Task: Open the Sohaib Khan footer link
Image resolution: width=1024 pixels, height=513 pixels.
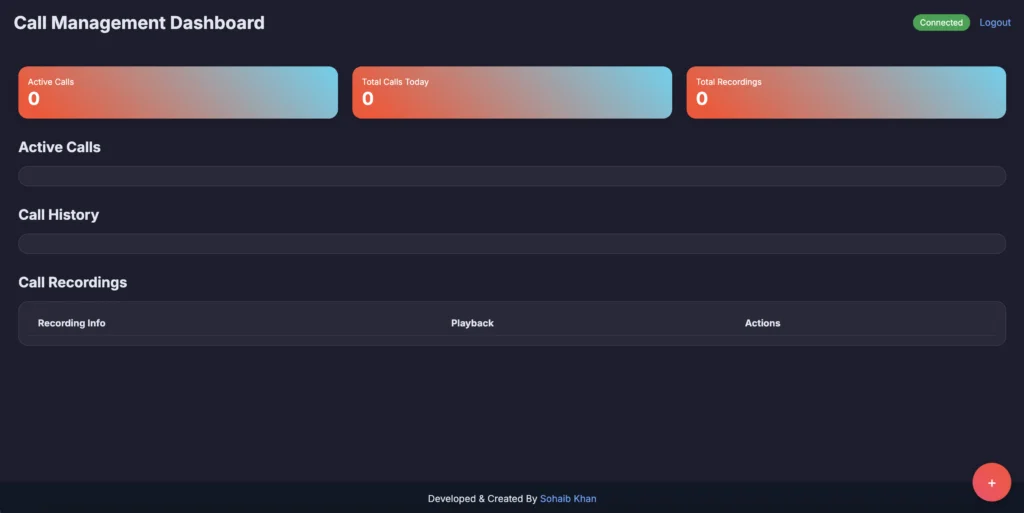Action: (568, 498)
